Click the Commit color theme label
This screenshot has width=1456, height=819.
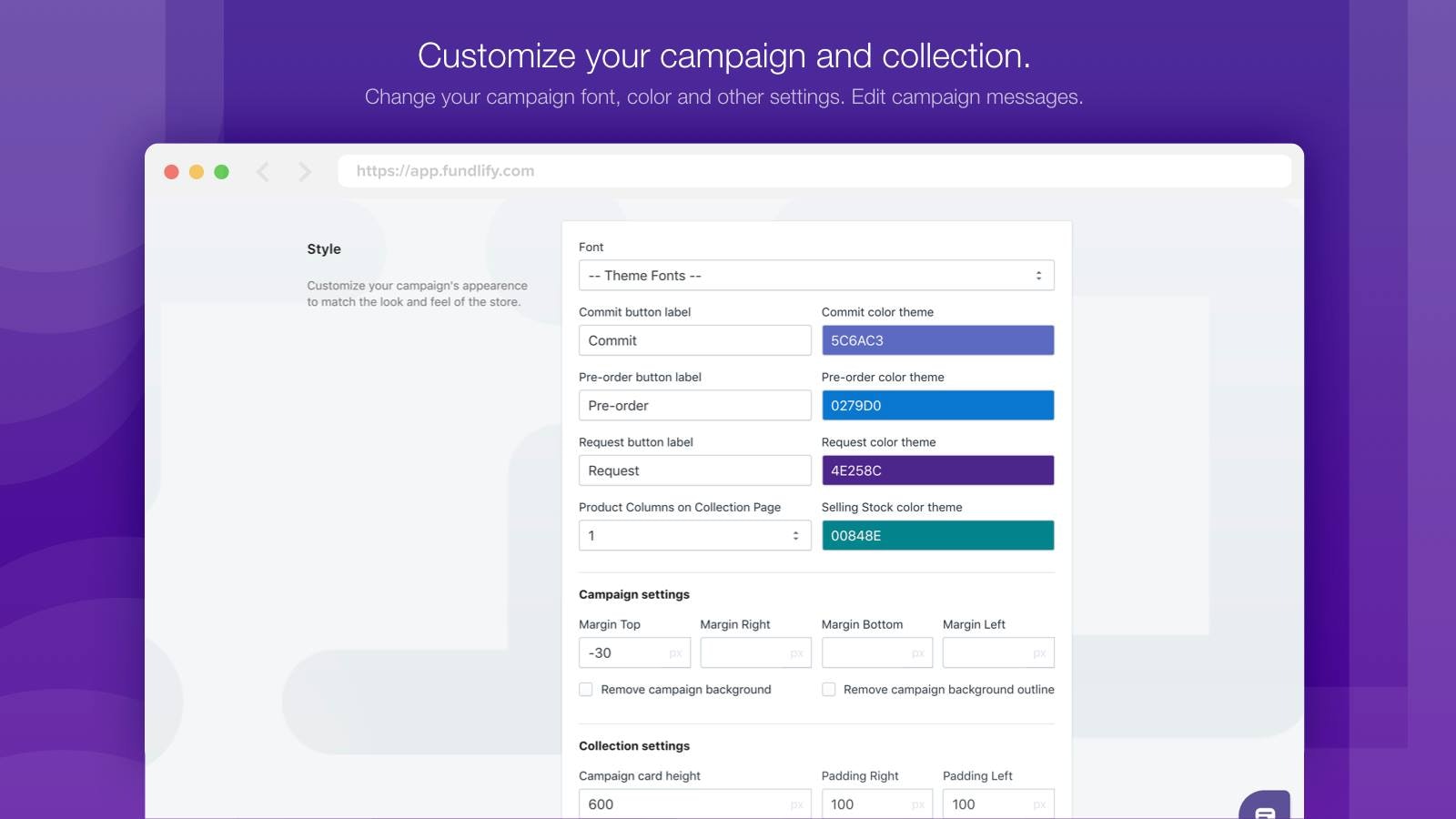(877, 312)
